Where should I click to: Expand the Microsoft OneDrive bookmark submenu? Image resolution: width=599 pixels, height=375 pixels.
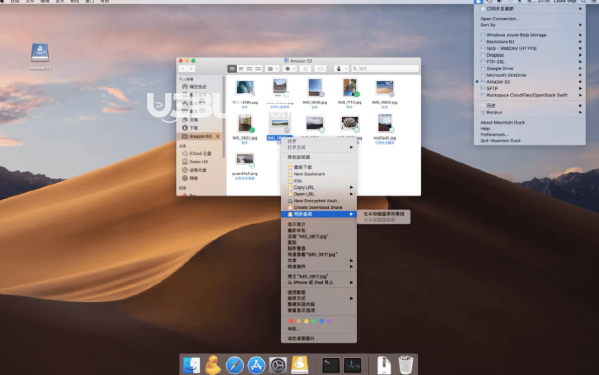point(529,75)
